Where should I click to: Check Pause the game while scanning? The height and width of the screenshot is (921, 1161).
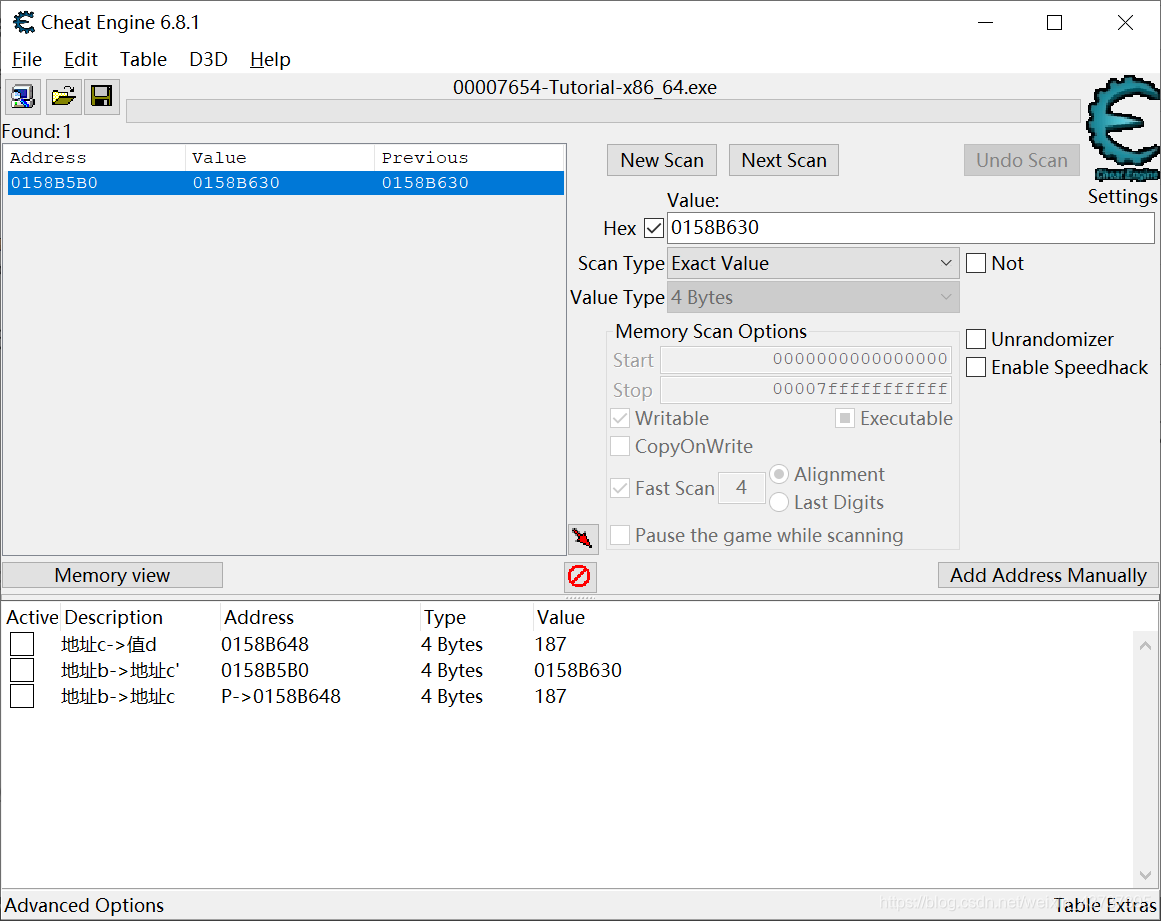pyautogui.click(x=620, y=535)
